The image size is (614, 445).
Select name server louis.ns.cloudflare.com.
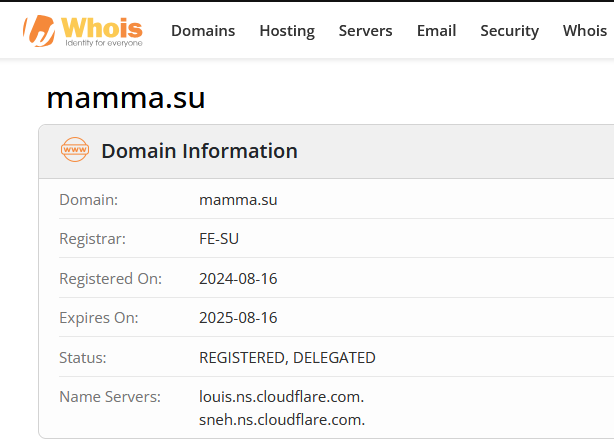tap(282, 397)
